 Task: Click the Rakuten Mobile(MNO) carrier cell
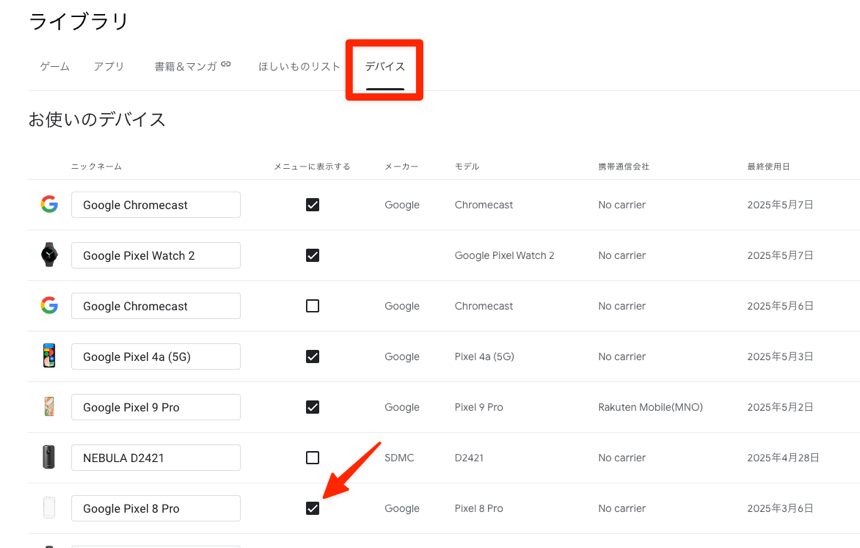point(650,407)
